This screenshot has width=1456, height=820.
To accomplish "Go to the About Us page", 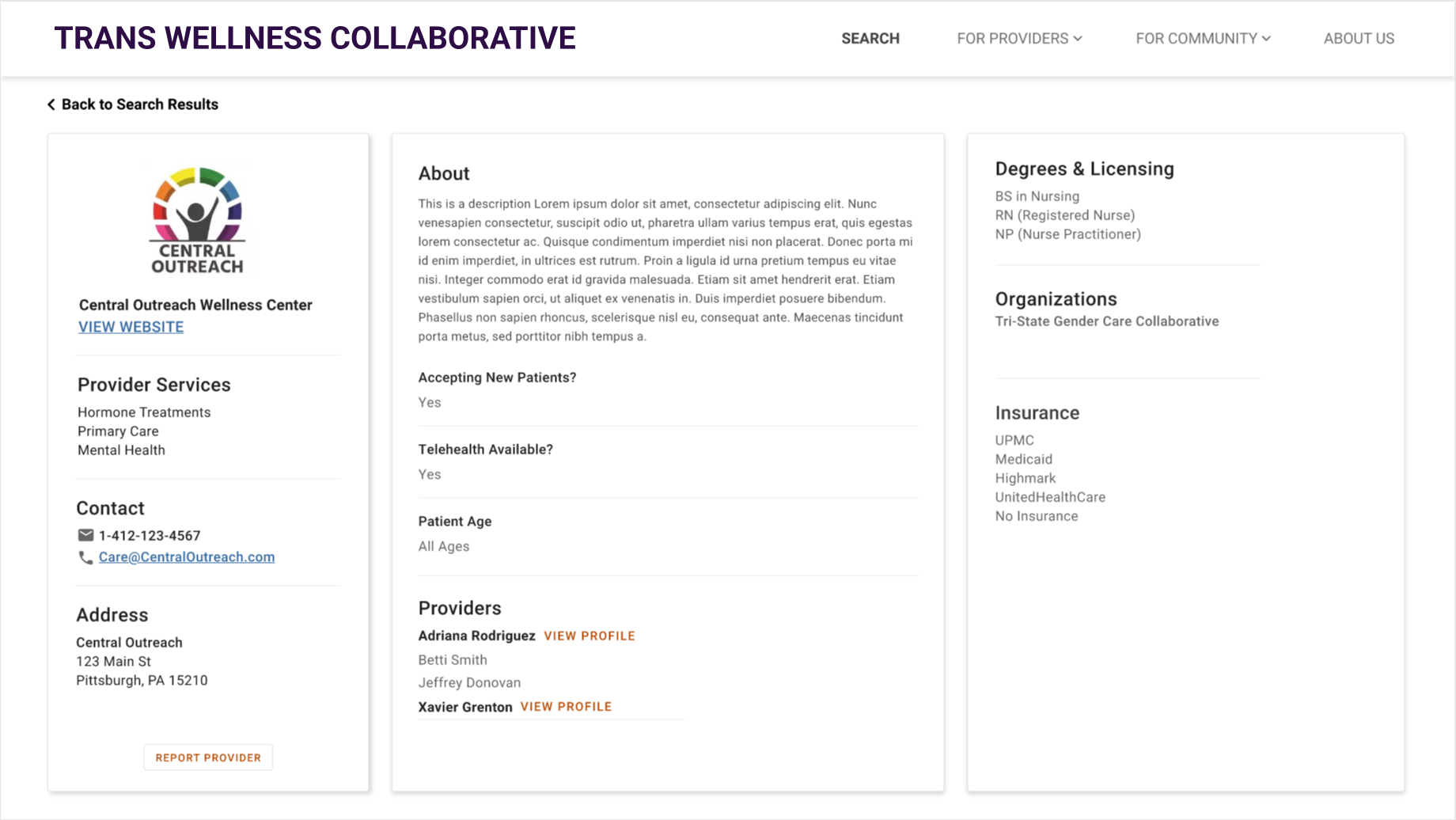I will 1359,39.
